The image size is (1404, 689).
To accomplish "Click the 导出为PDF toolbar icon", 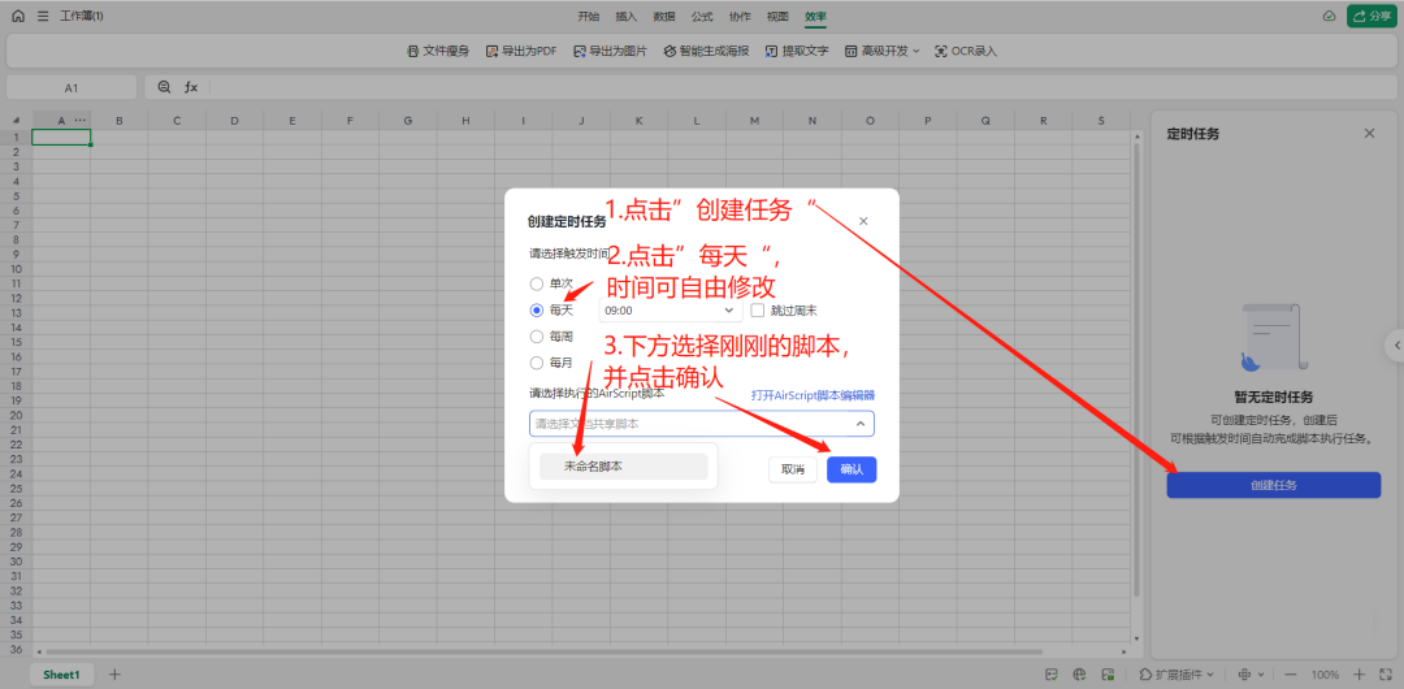I will (492, 51).
